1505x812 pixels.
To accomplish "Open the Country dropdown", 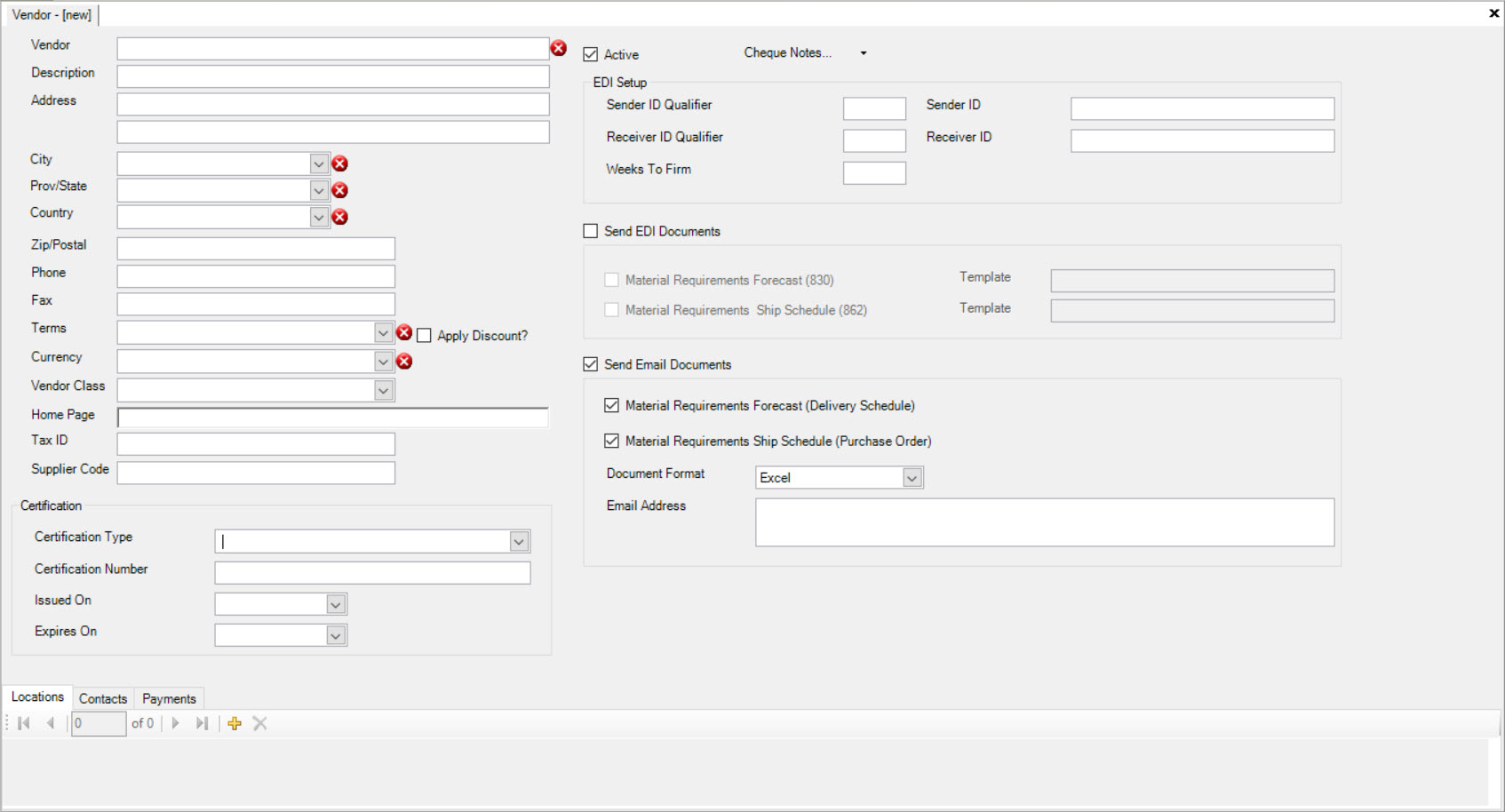I will pyautogui.click(x=319, y=217).
